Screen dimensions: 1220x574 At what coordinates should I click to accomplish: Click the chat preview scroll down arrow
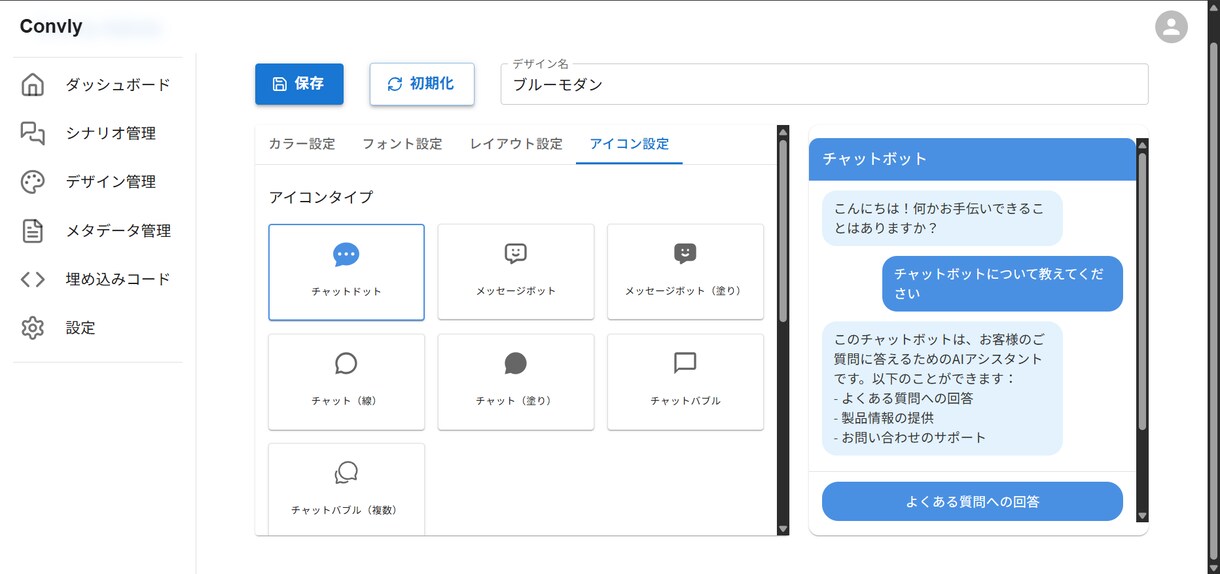coord(1142,515)
